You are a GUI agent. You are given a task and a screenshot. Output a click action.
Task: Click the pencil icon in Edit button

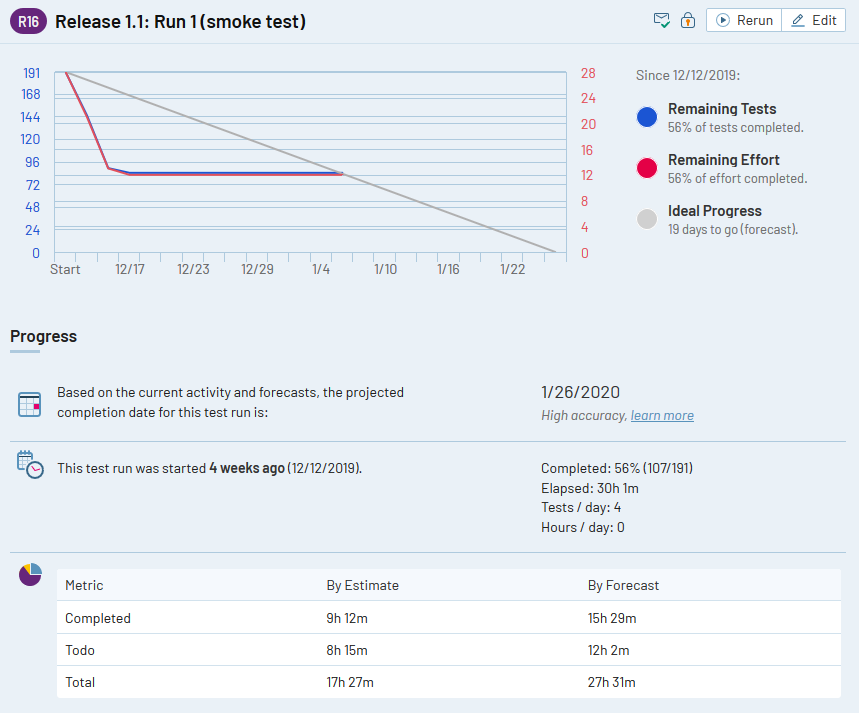coord(798,20)
